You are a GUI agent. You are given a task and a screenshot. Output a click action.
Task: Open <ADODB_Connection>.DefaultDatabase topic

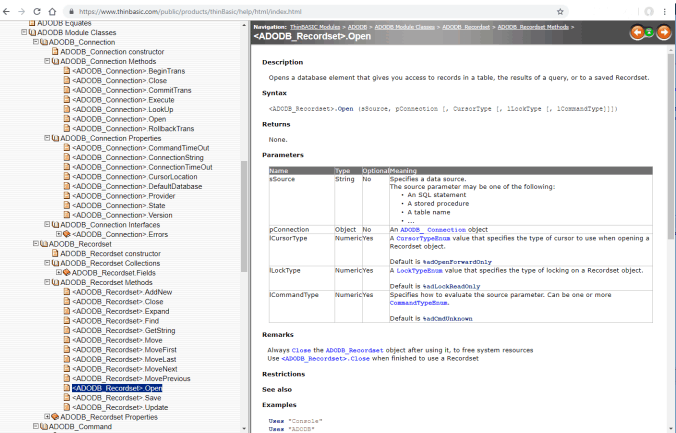[137, 186]
